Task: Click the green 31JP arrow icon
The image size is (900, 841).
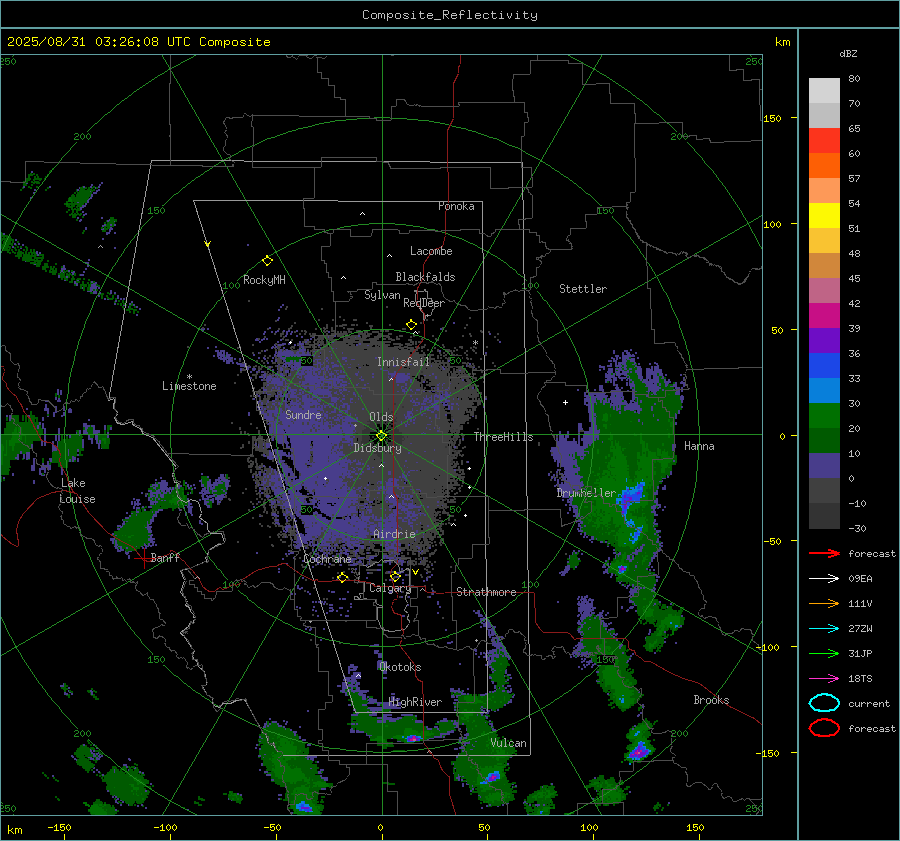Action: click(824, 653)
